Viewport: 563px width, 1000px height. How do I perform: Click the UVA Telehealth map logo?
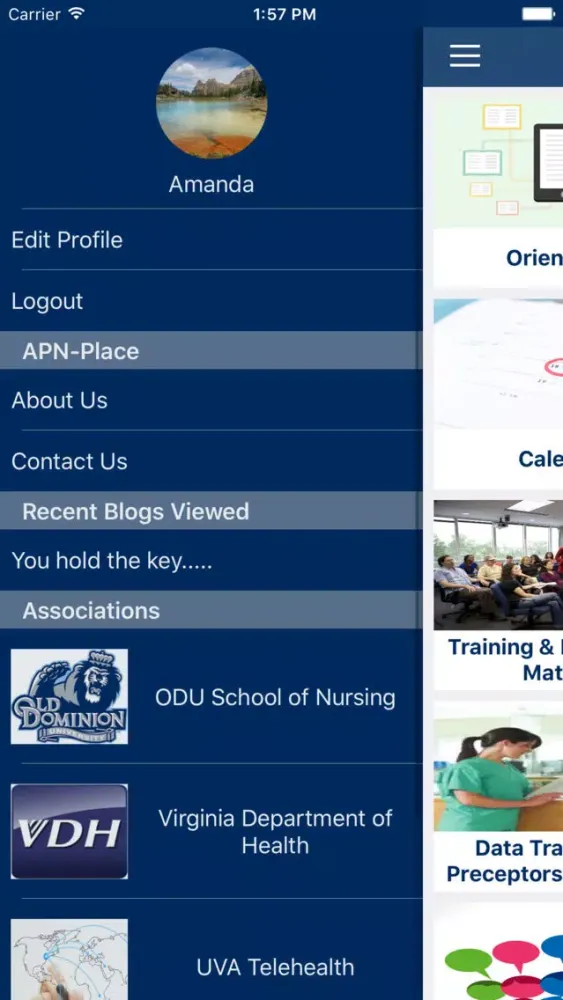click(x=69, y=959)
